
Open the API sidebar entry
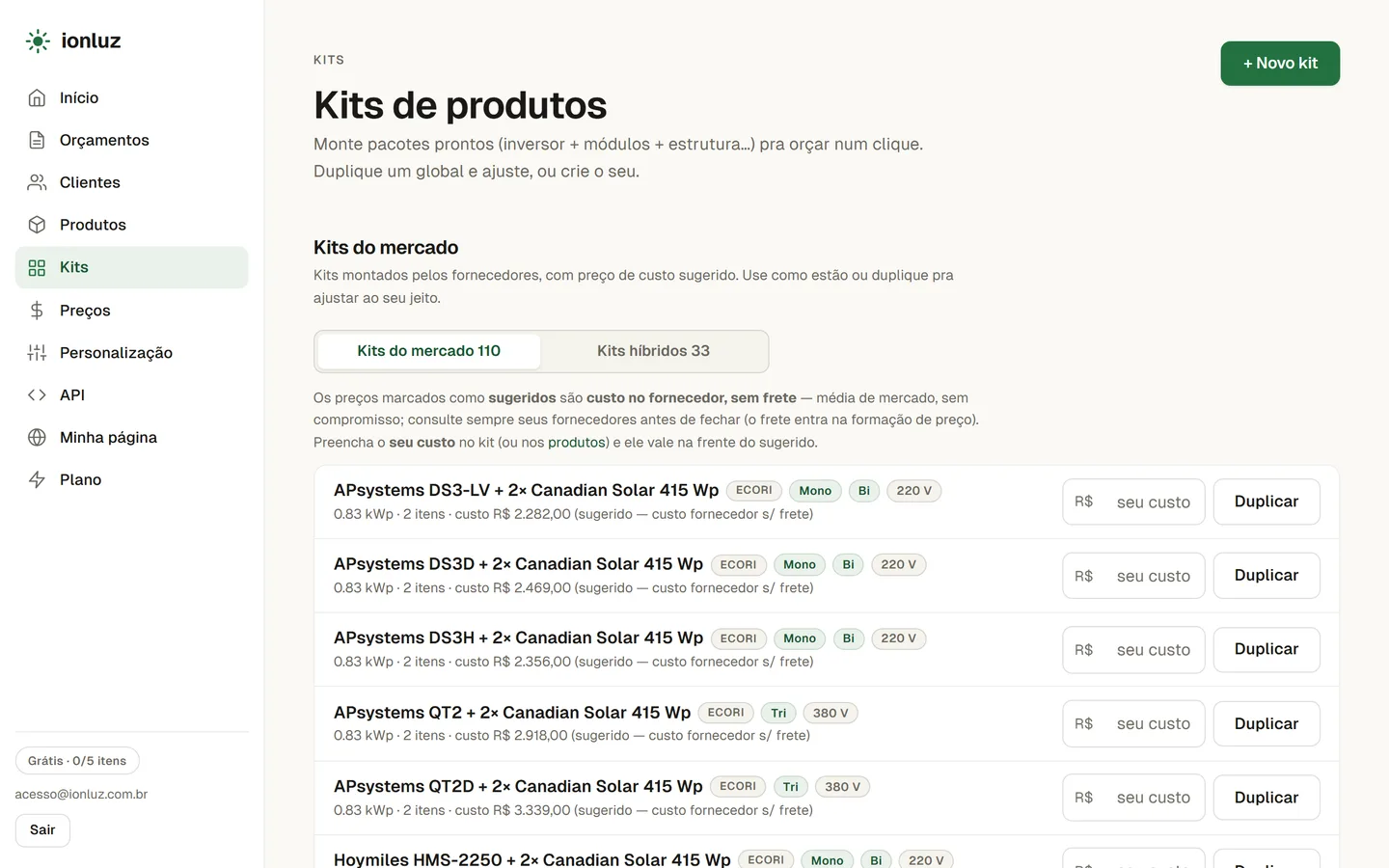click(131, 394)
